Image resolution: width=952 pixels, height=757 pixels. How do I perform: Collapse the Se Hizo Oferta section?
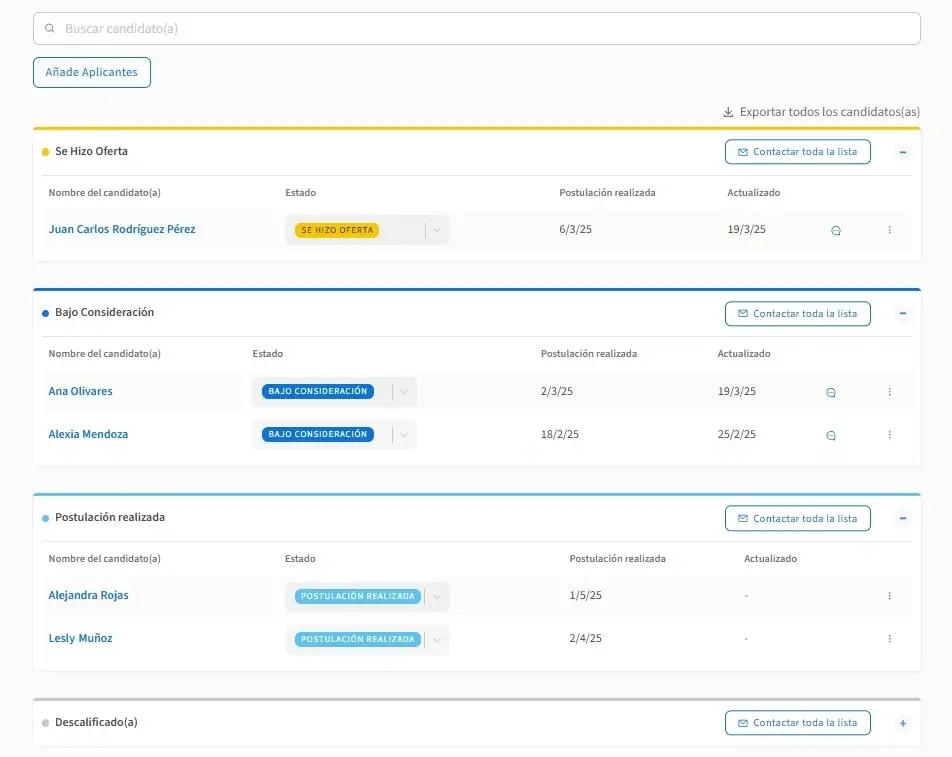click(x=903, y=152)
